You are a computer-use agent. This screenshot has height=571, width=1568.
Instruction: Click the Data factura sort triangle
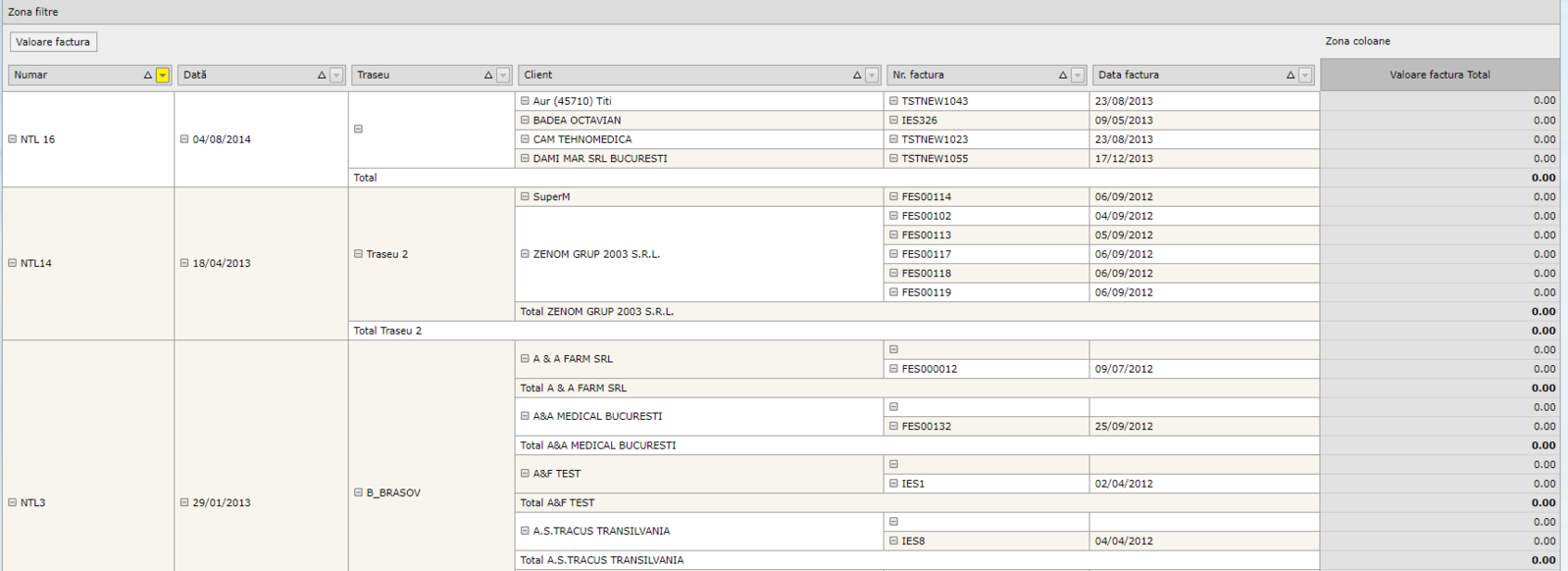[1290, 76]
